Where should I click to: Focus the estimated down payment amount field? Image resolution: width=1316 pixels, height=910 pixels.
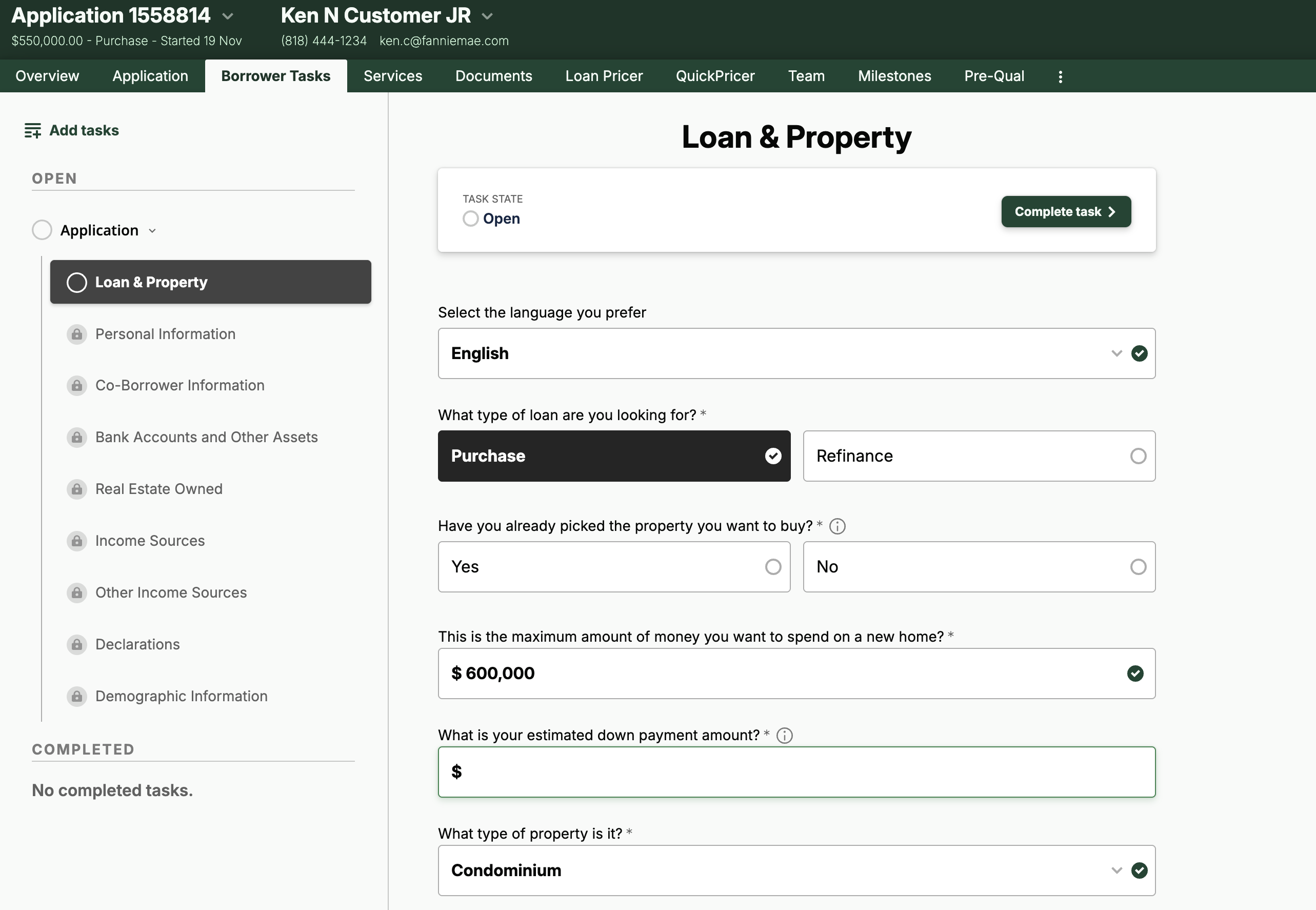795,772
